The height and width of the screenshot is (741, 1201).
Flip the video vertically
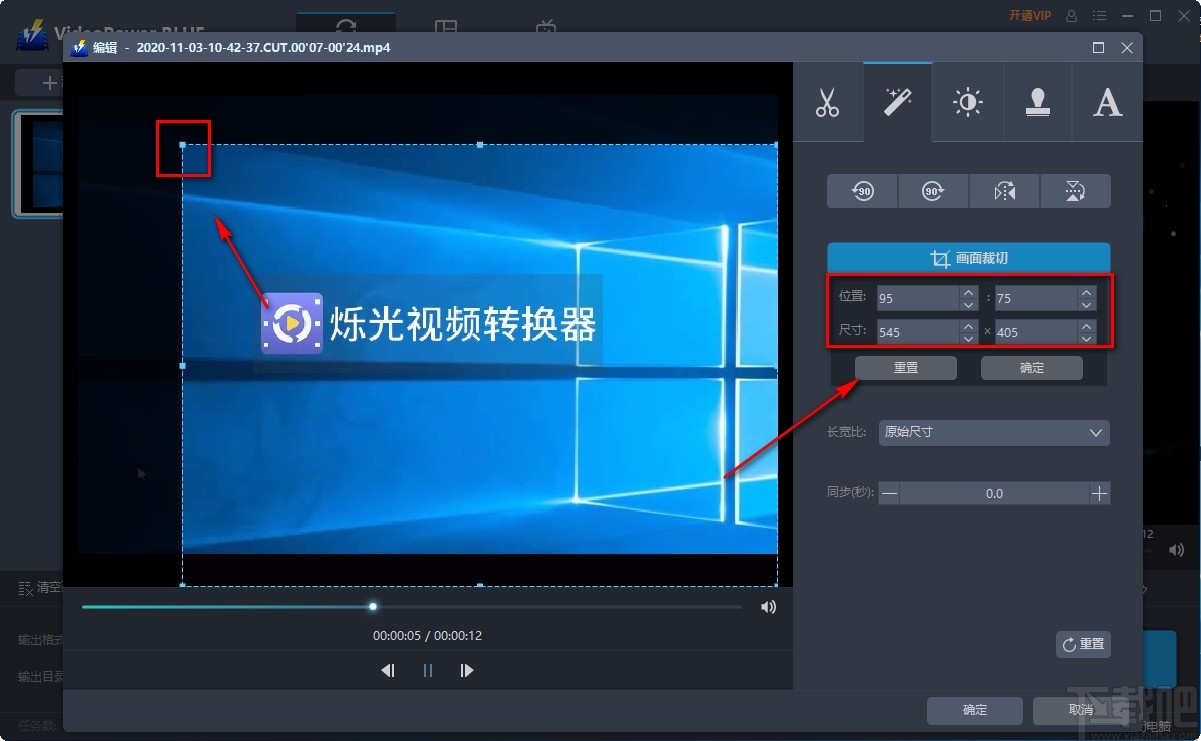click(x=1075, y=191)
